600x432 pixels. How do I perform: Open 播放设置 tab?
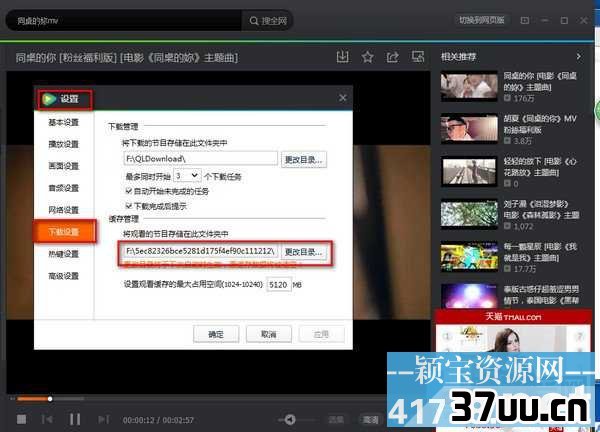click(x=64, y=144)
